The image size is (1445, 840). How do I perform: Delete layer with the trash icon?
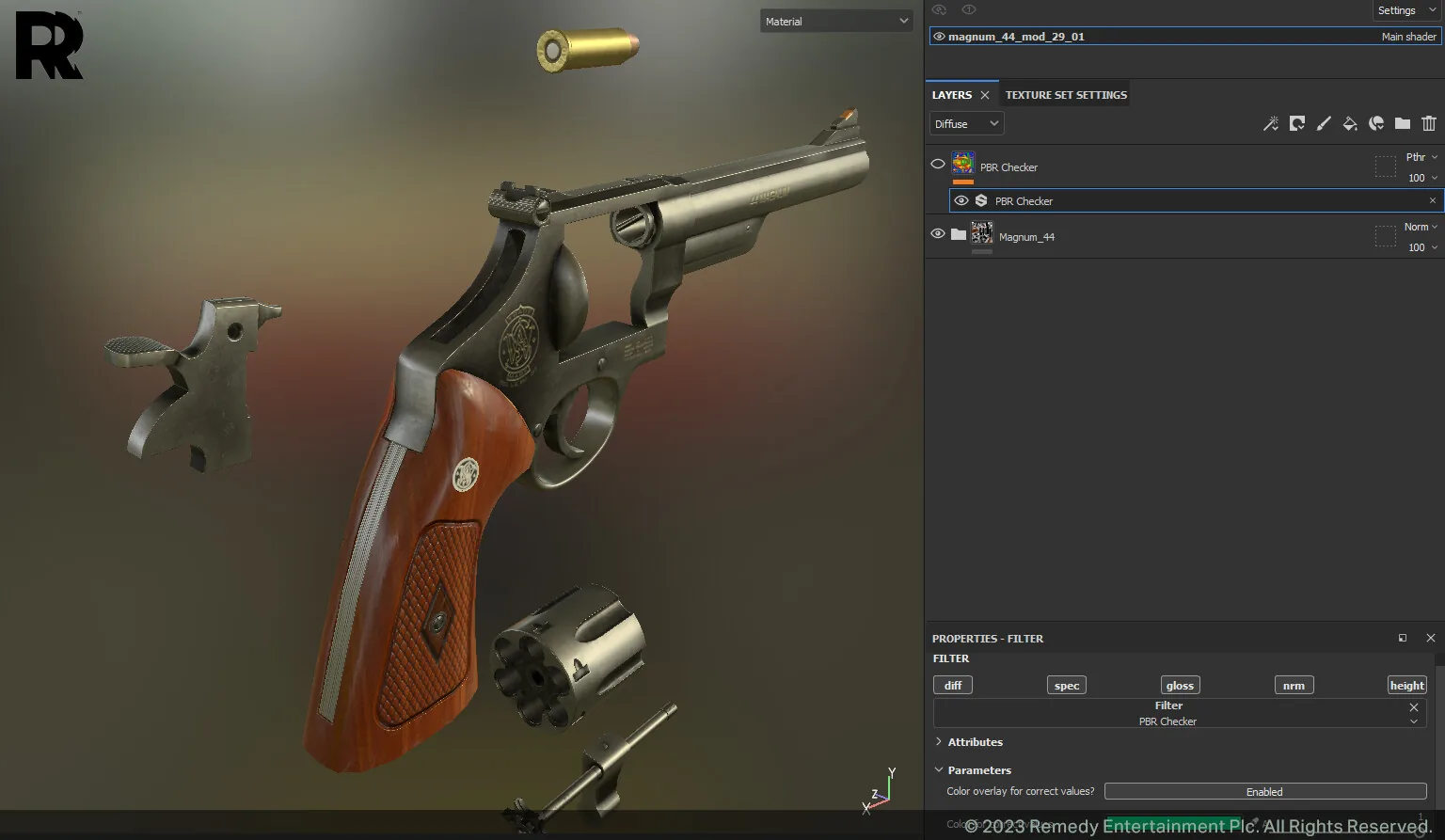1428,123
